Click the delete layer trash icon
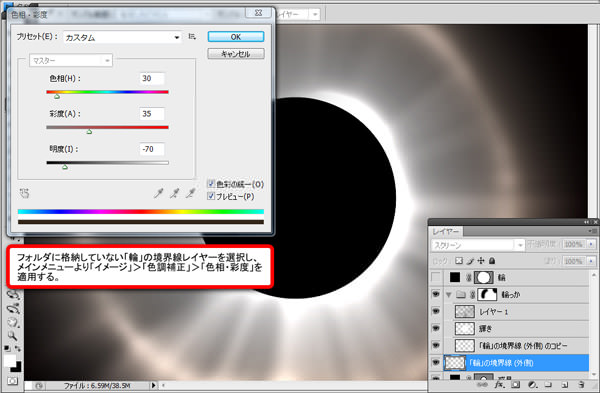 (581, 384)
